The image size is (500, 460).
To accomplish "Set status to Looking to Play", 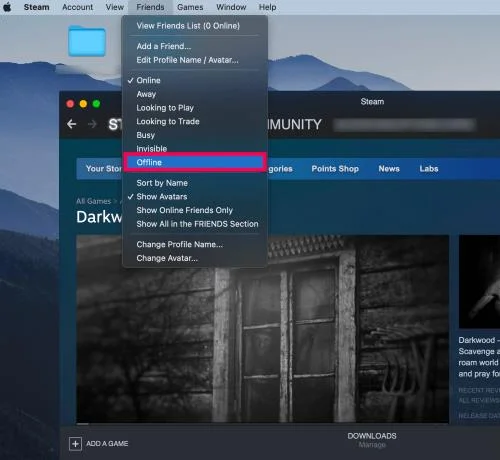I will coord(195,108).
